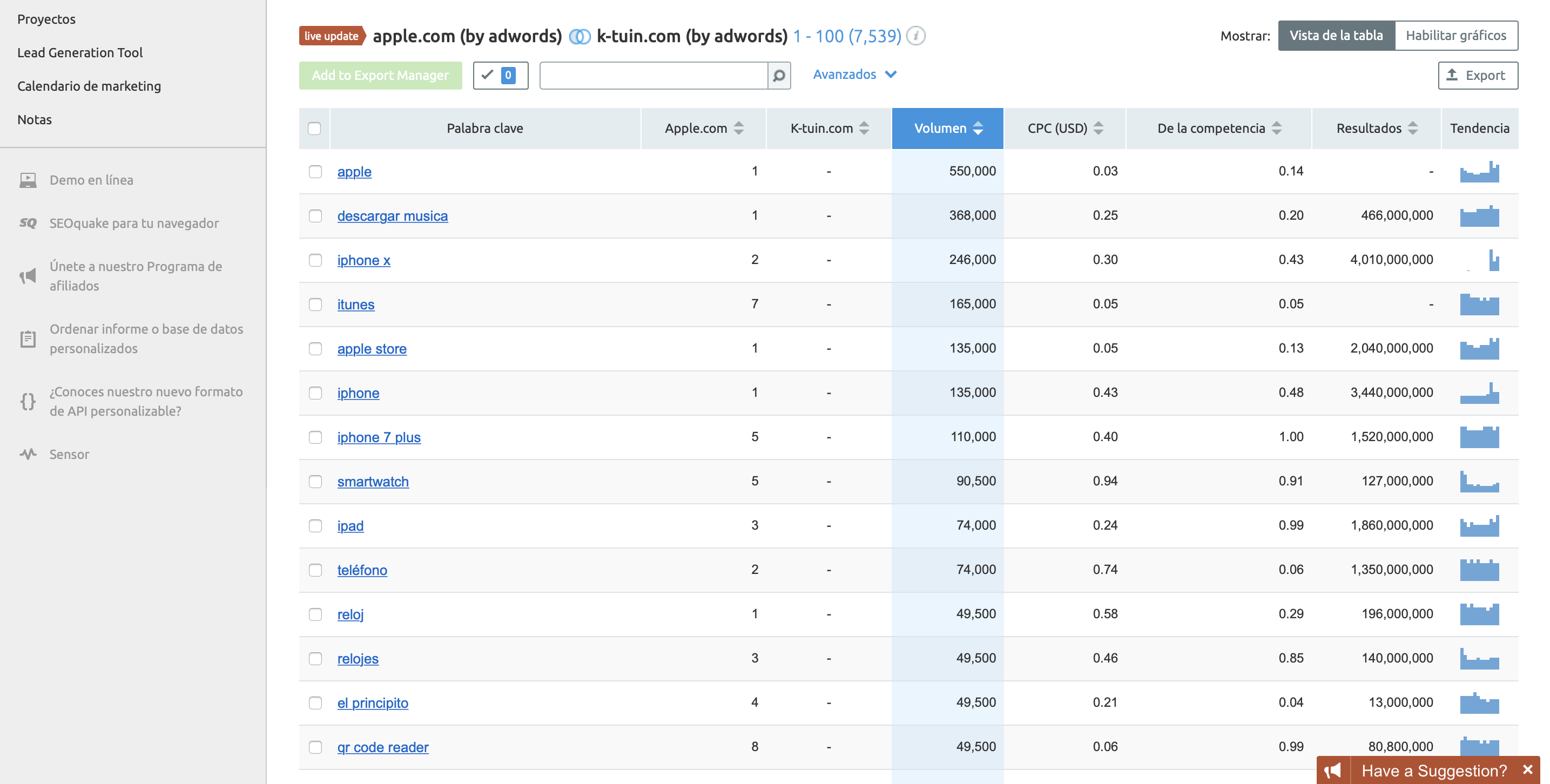Open the trend chart for el principito
This screenshot has width=1550, height=784.
(x=1479, y=703)
